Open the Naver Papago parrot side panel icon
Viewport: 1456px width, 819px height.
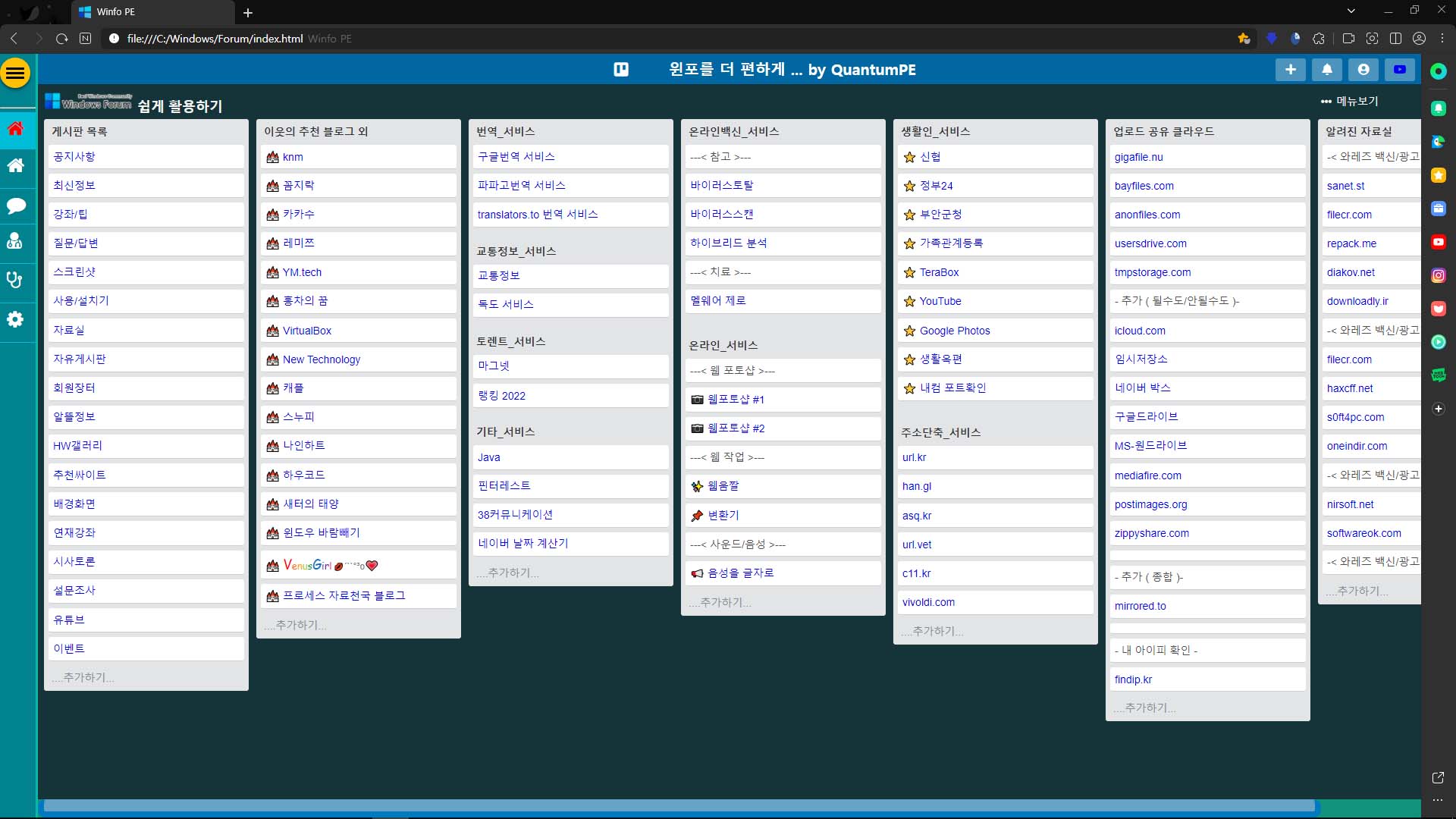pos(1439,142)
